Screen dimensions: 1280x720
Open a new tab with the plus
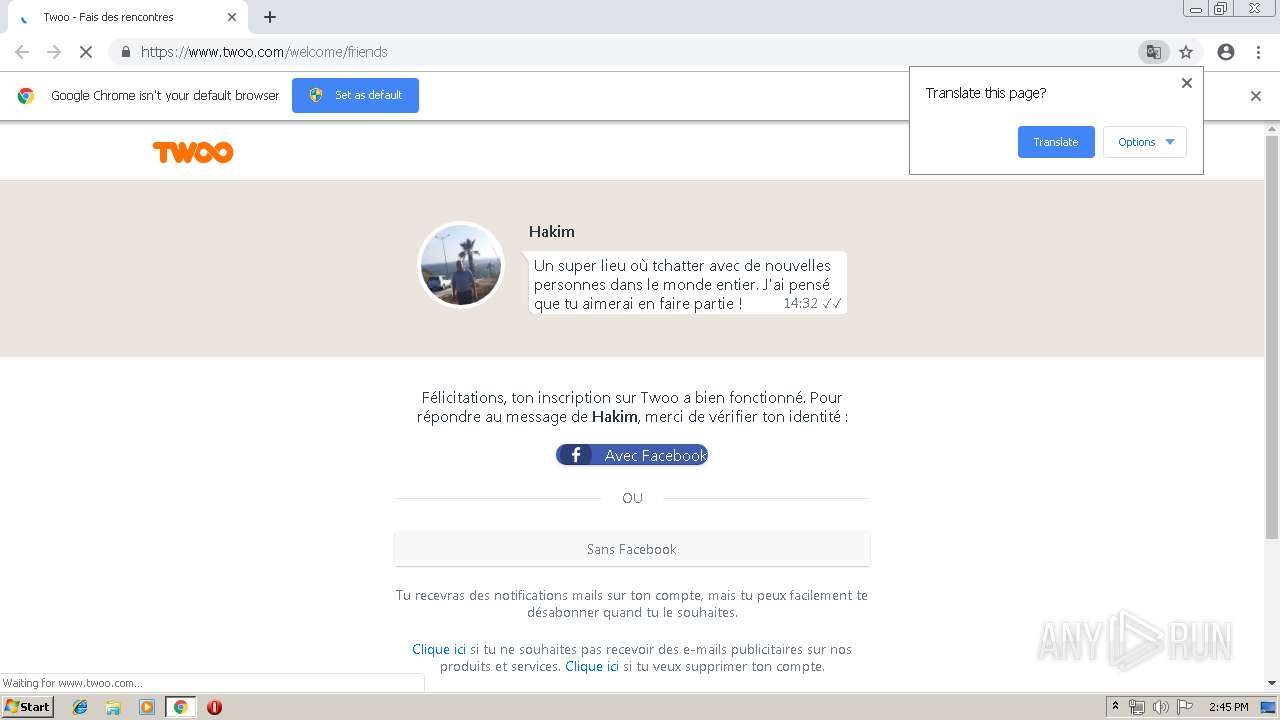(270, 17)
